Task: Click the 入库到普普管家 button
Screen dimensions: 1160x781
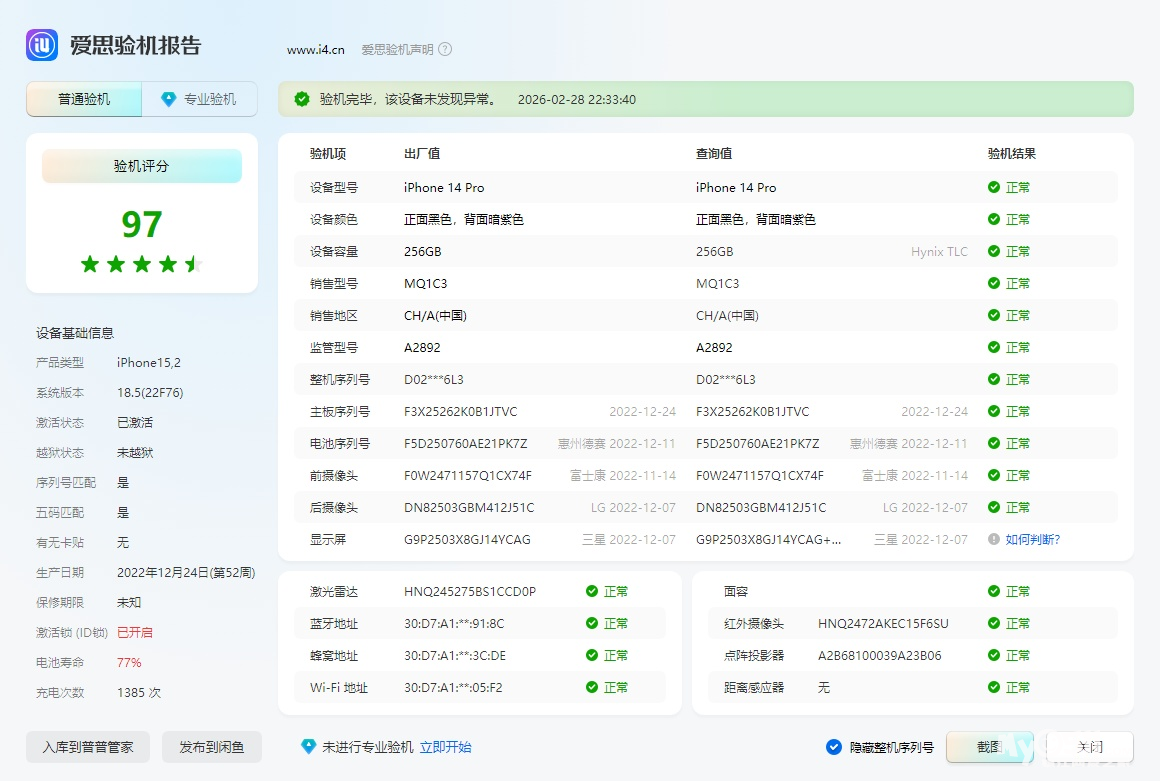Action: (88, 747)
